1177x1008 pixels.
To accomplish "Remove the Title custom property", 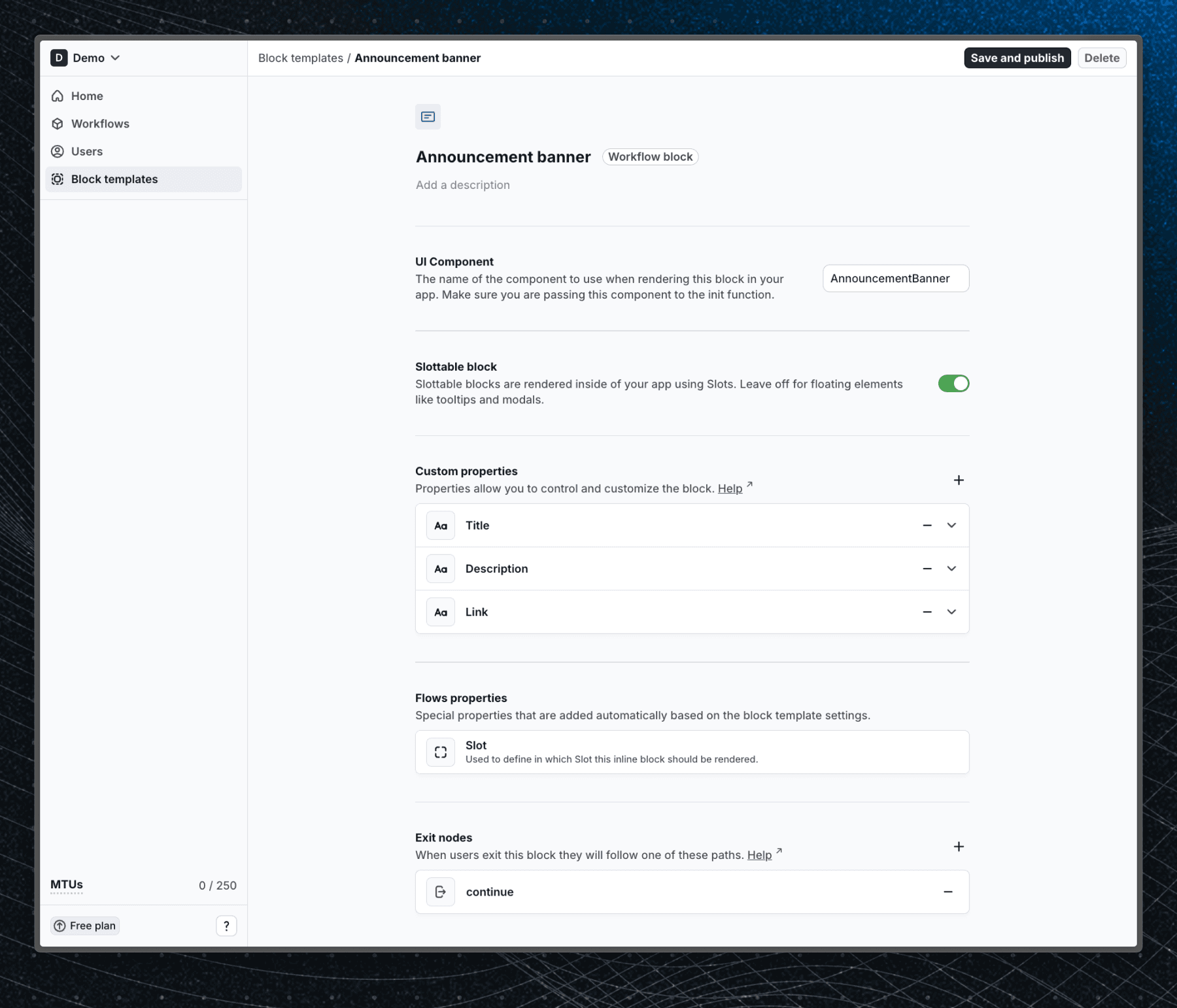I will (x=927, y=525).
